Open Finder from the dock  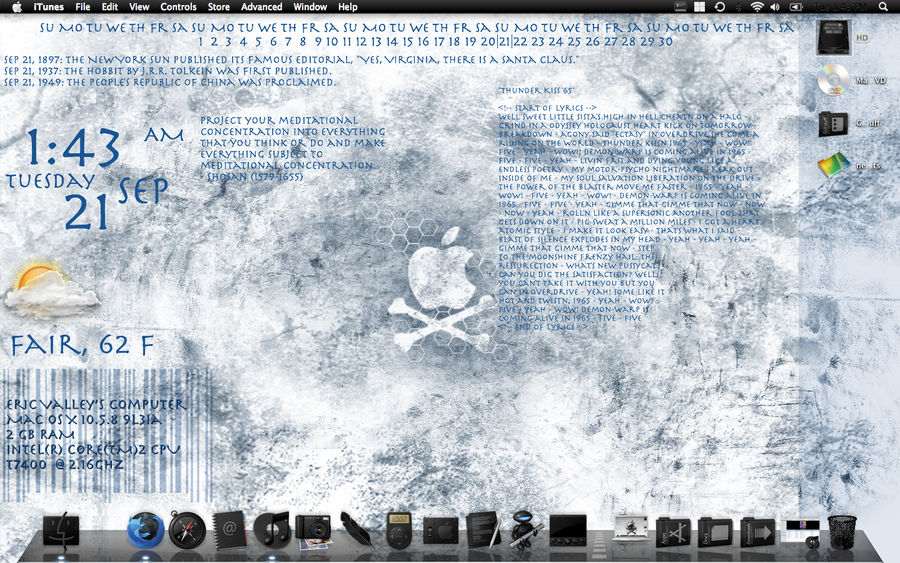coord(61,529)
